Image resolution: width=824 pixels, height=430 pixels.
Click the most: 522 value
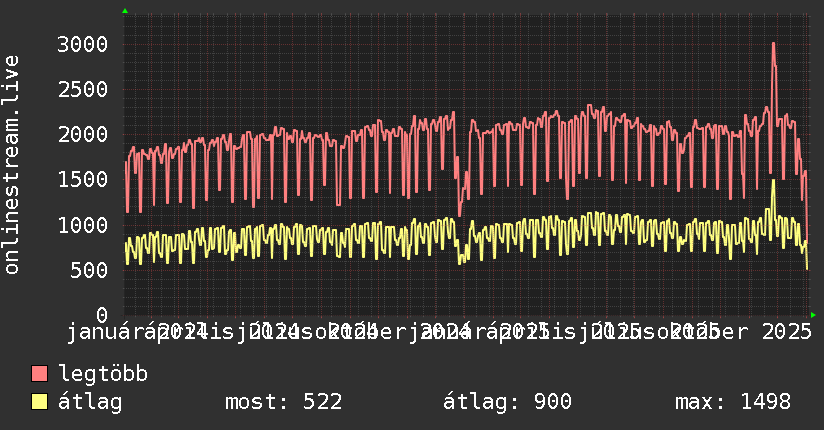(x=284, y=402)
